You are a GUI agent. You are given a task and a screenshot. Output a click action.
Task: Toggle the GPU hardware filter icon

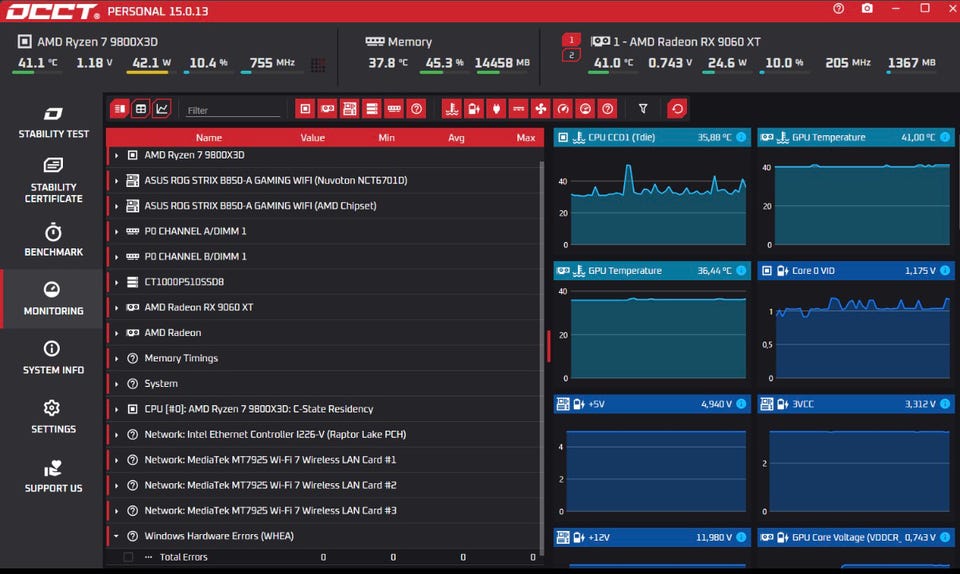(328, 109)
